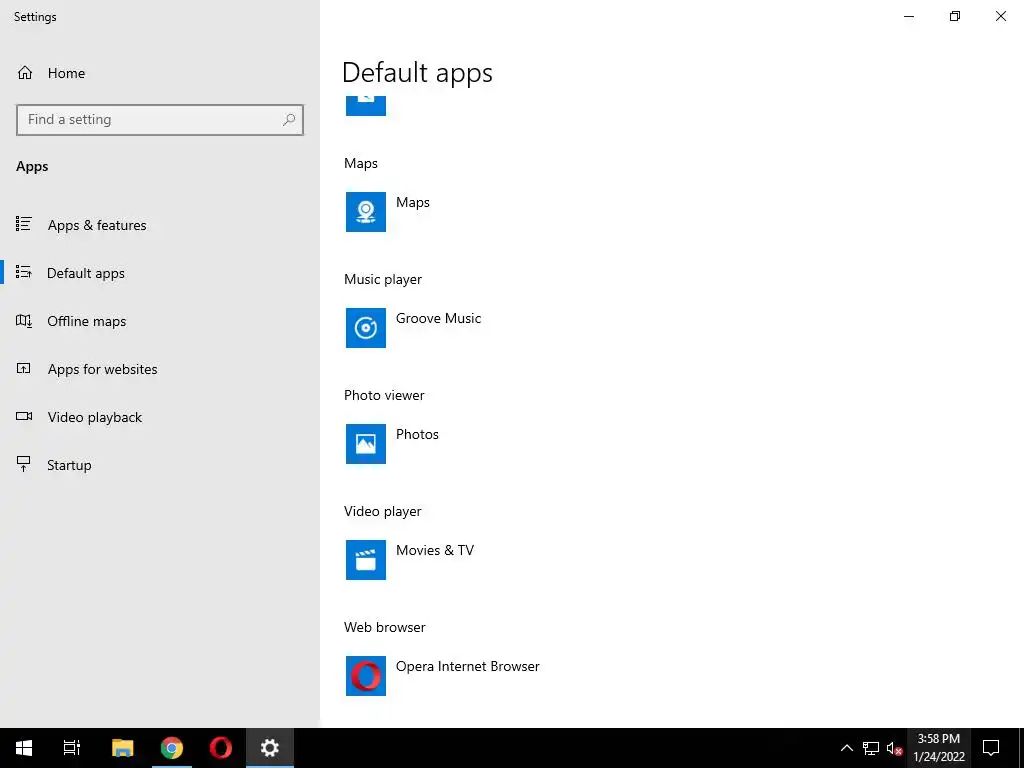The width and height of the screenshot is (1024, 768).
Task: Click the search magnifier icon in Find a setting
Action: (x=289, y=120)
